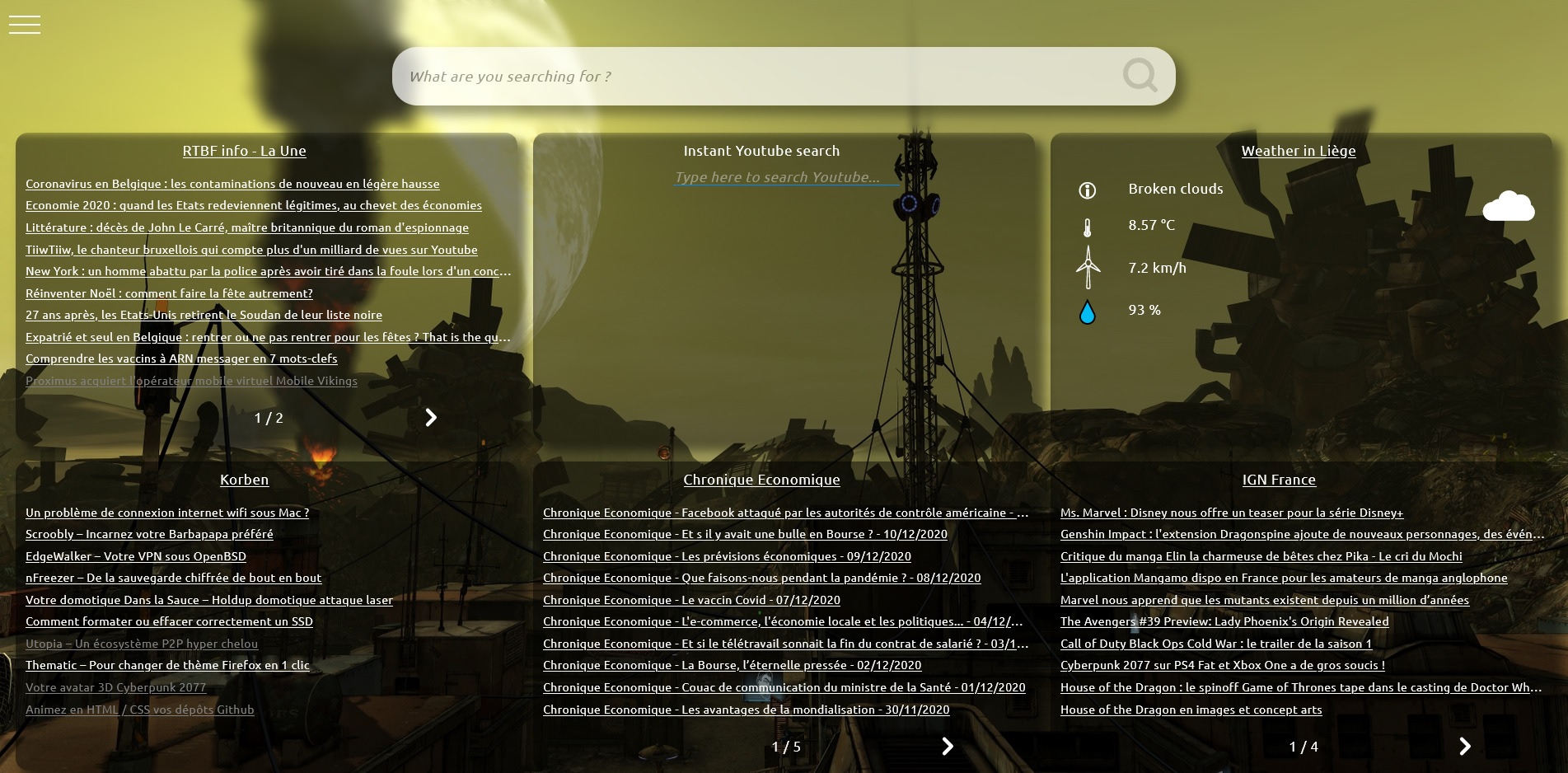1568x773 pixels.
Task: Open the RTBF info - La Une header link
Action: (x=244, y=151)
